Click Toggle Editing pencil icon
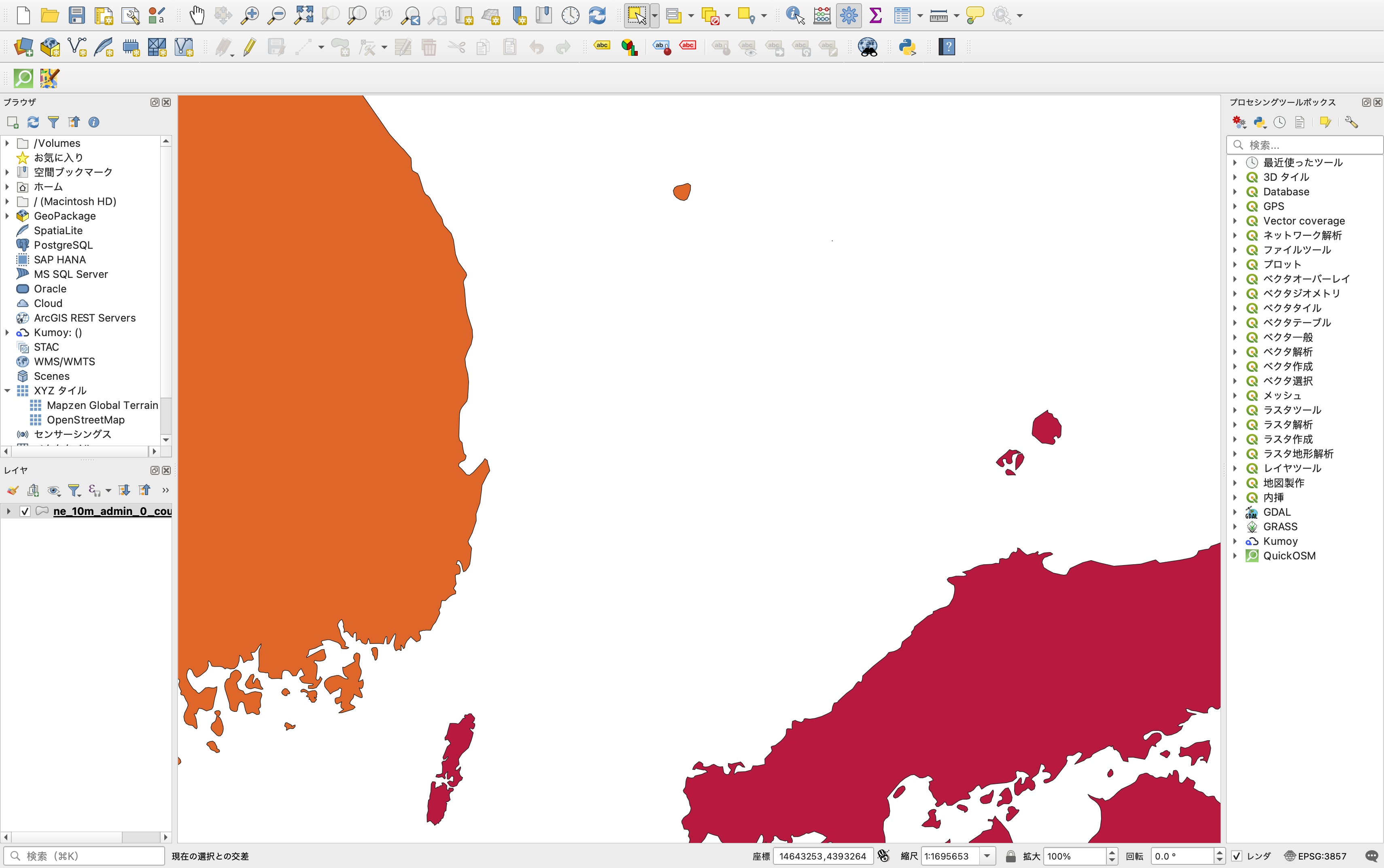The image size is (1384, 868). tap(249, 47)
